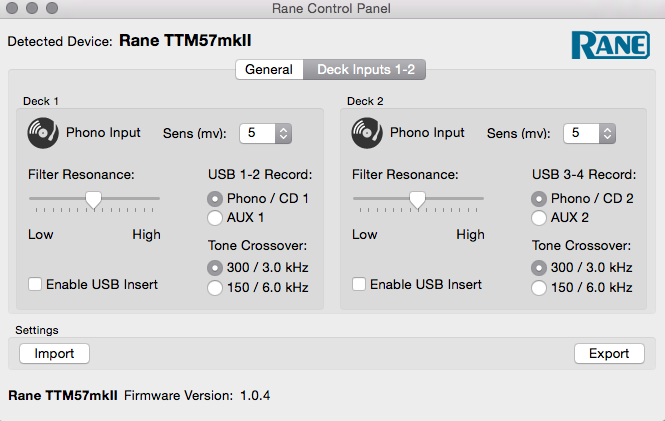Switch to the General tab
The width and height of the screenshot is (665, 421).
pos(269,70)
